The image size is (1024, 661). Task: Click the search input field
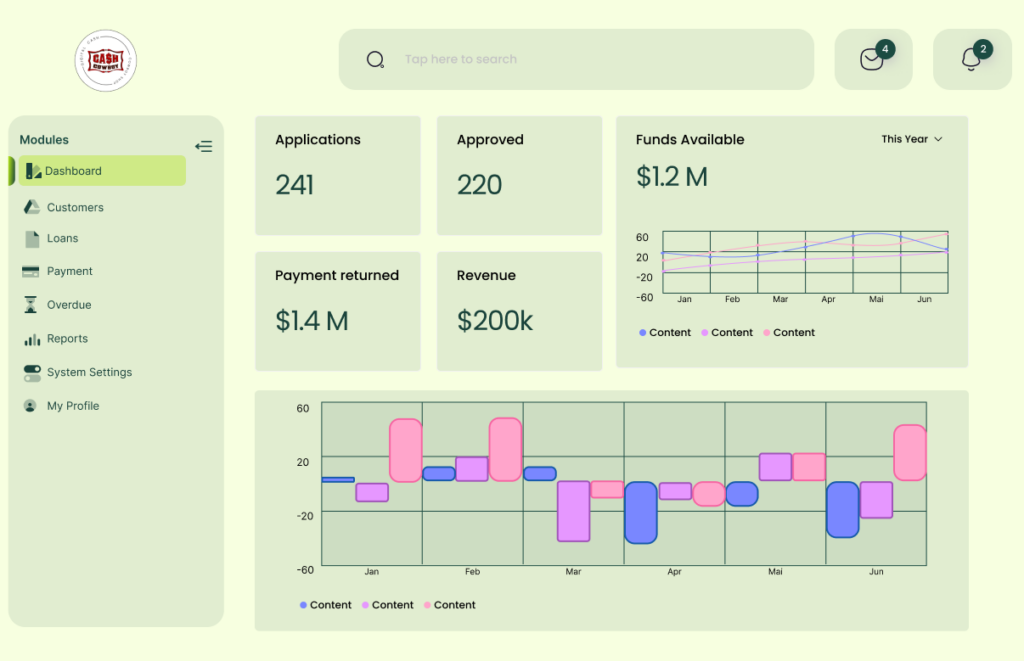[576, 59]
